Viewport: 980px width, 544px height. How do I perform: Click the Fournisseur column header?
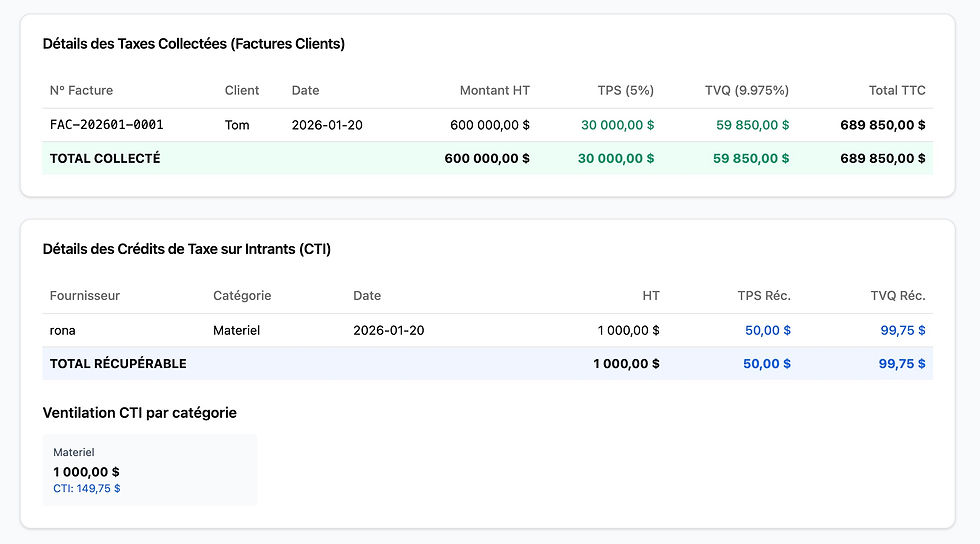point(85,295)
